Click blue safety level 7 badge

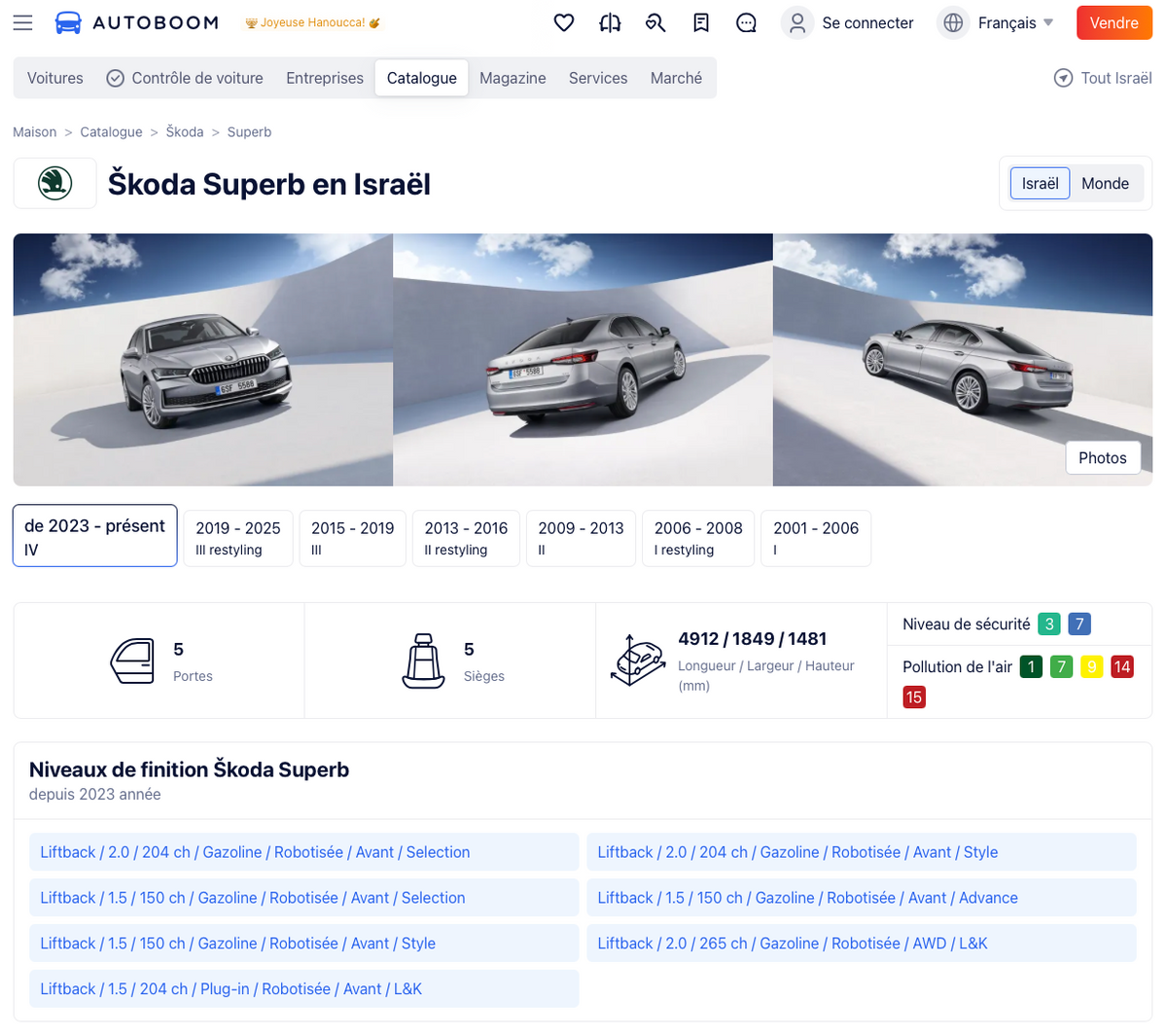(x=1079, y=625)
